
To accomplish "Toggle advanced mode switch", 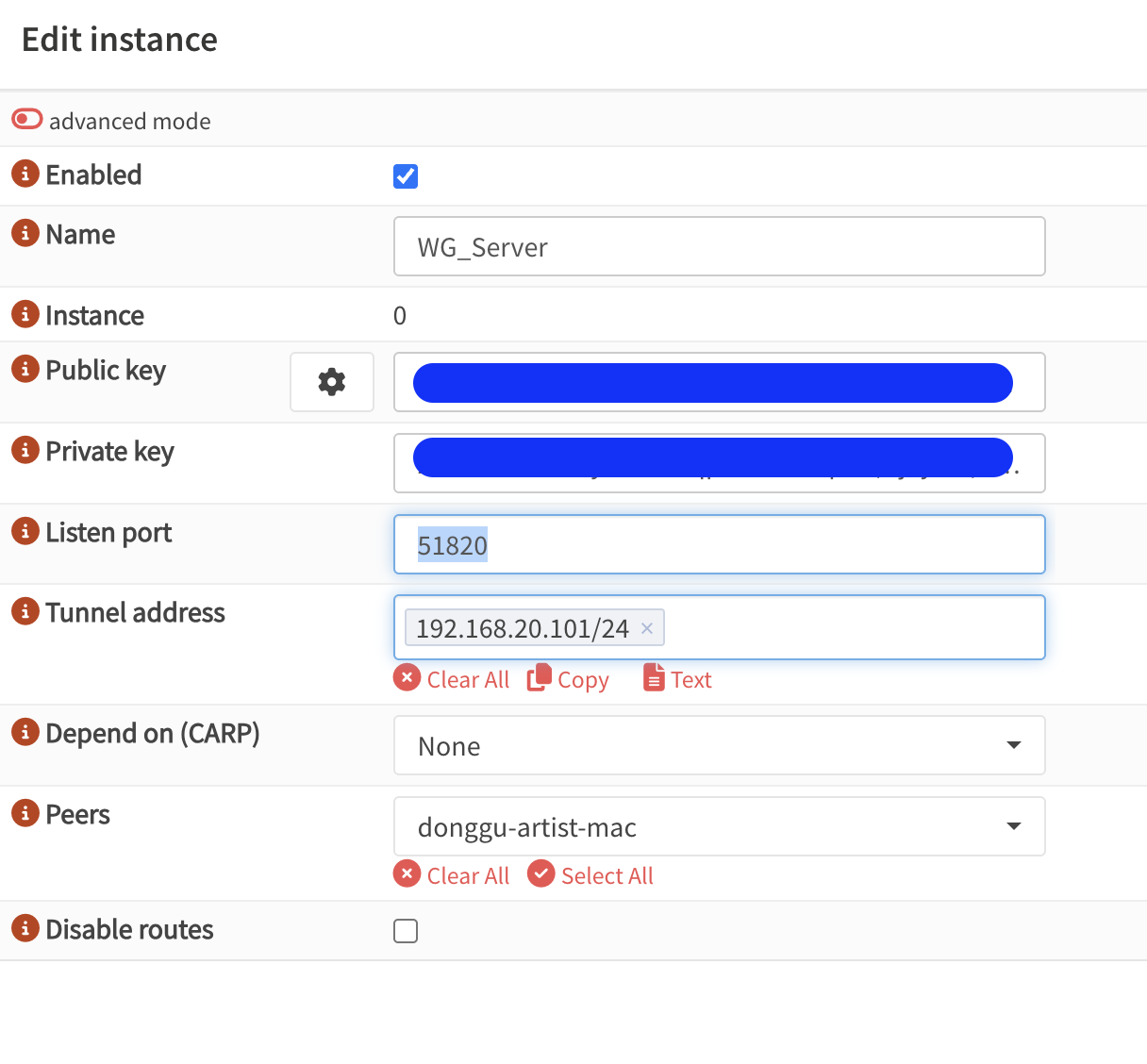I will pyautogui.click(x=27, y=120).
